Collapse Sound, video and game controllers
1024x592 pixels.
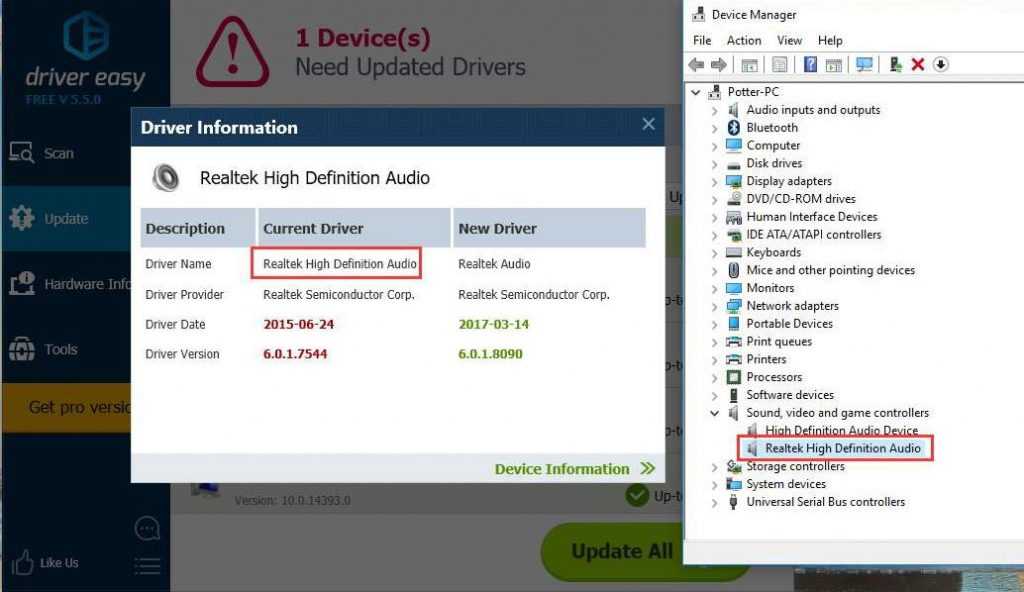click(x=714, y=413)
